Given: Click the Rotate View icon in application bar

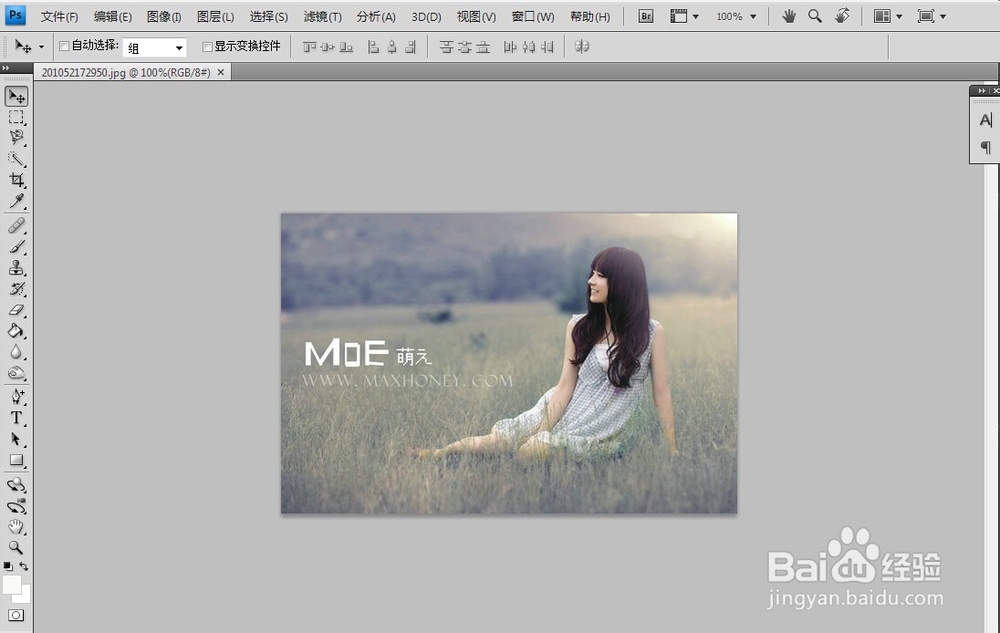Looking at the screenshot, I should (842, 16).
